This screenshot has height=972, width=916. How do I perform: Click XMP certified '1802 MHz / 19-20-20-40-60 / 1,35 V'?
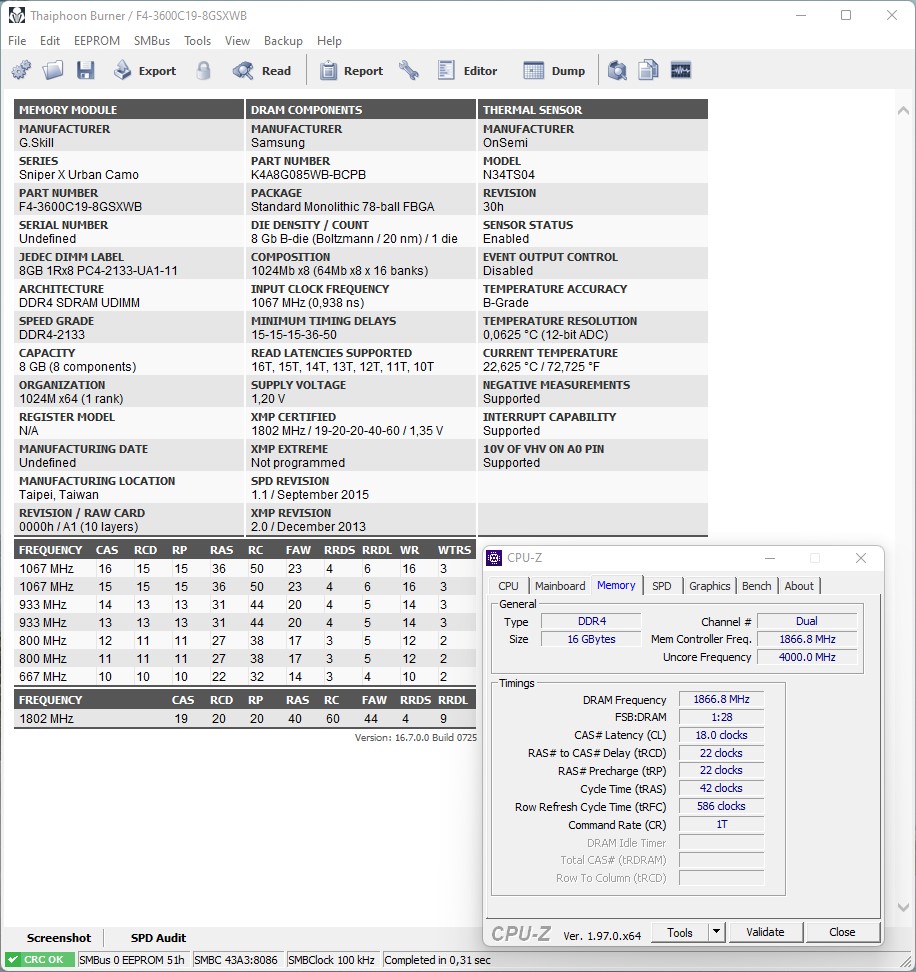pyautogui.click(x=347, y=431)
